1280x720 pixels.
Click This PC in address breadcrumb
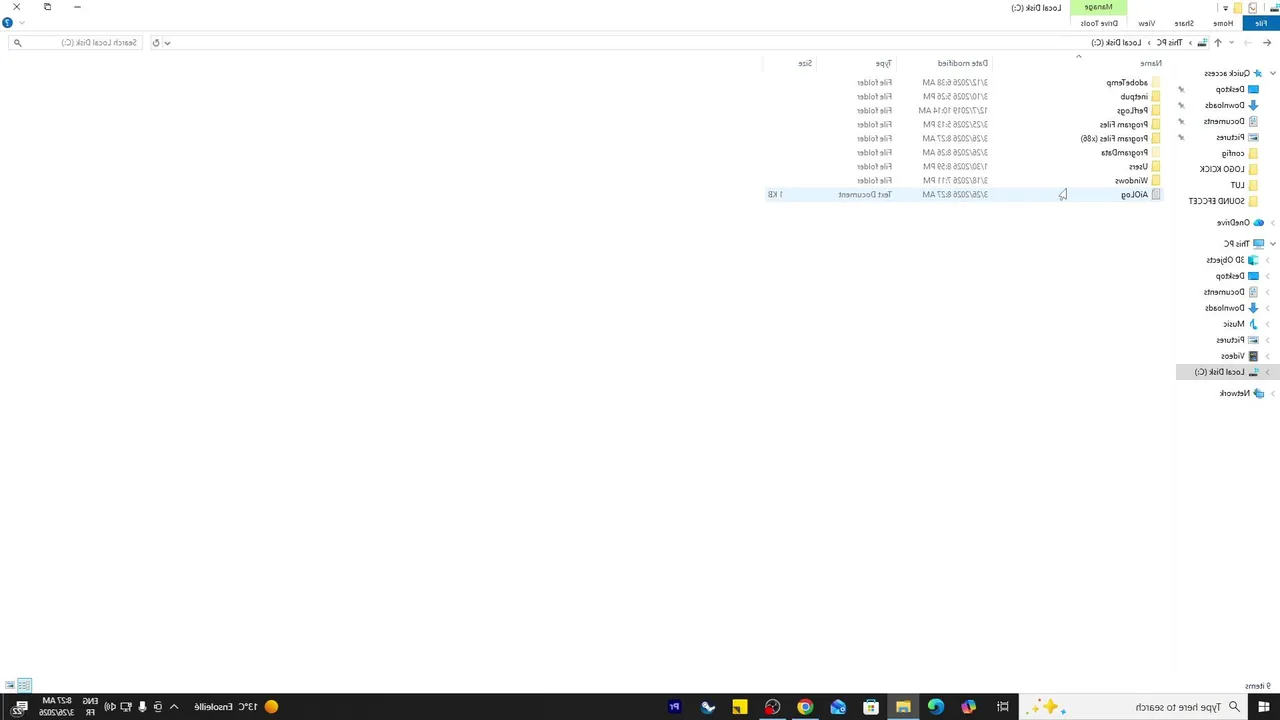point(1168,42)
